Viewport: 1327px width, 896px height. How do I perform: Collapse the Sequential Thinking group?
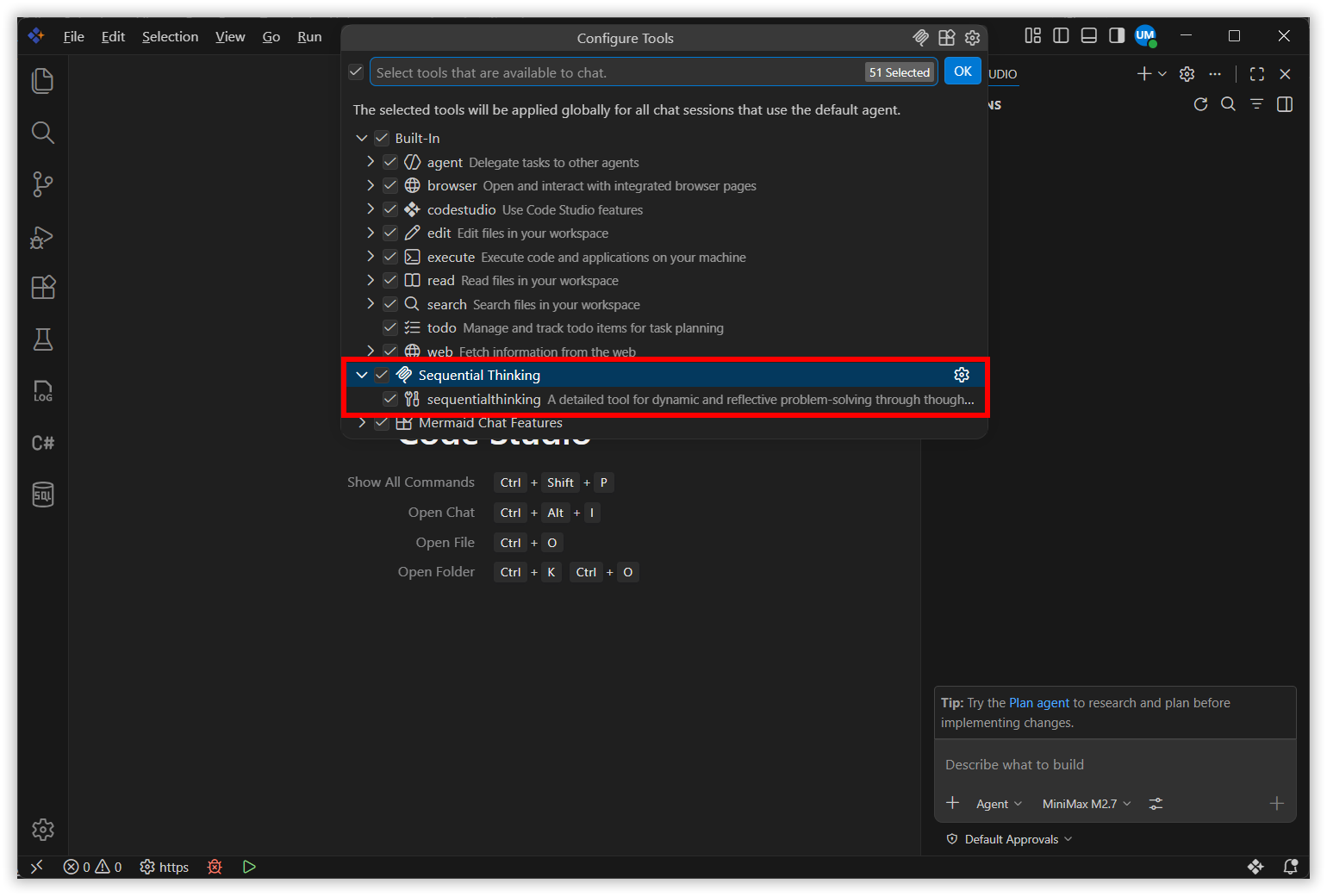362,375
